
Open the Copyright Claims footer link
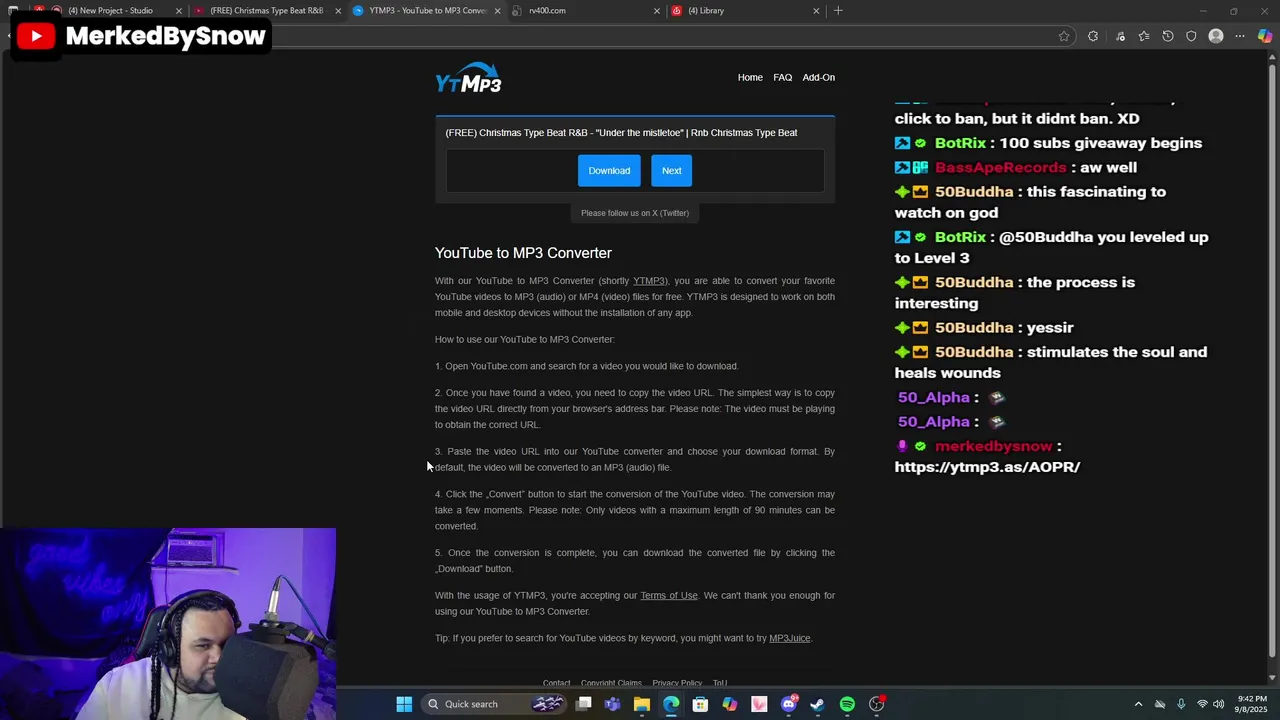coord(611,683)
